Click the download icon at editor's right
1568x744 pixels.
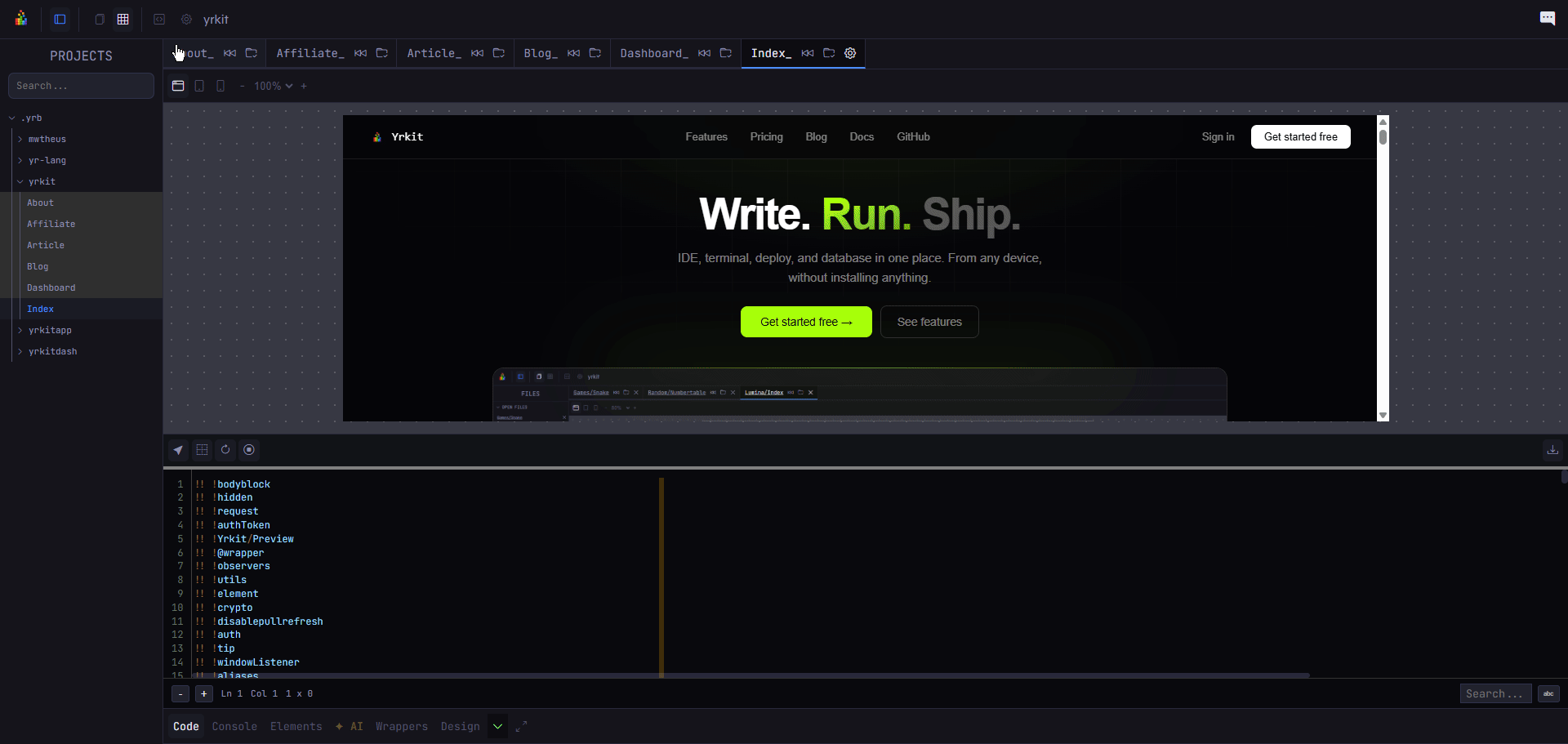click(1552, 450)
